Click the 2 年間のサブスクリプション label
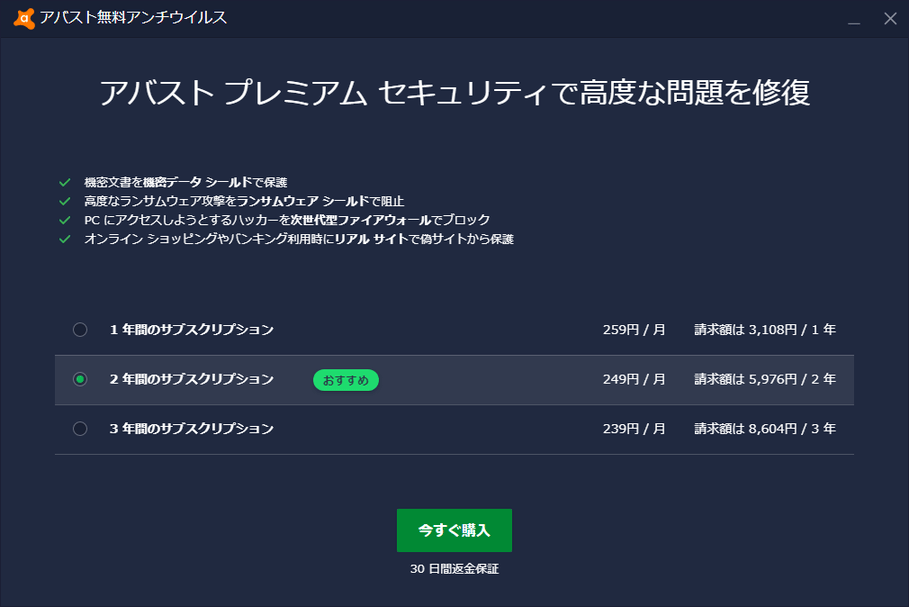 pyautogui.click(x=191, y=379)
